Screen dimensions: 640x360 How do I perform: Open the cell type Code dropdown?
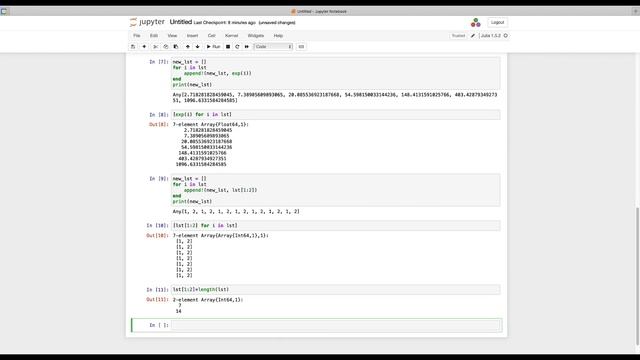point(273,47)
